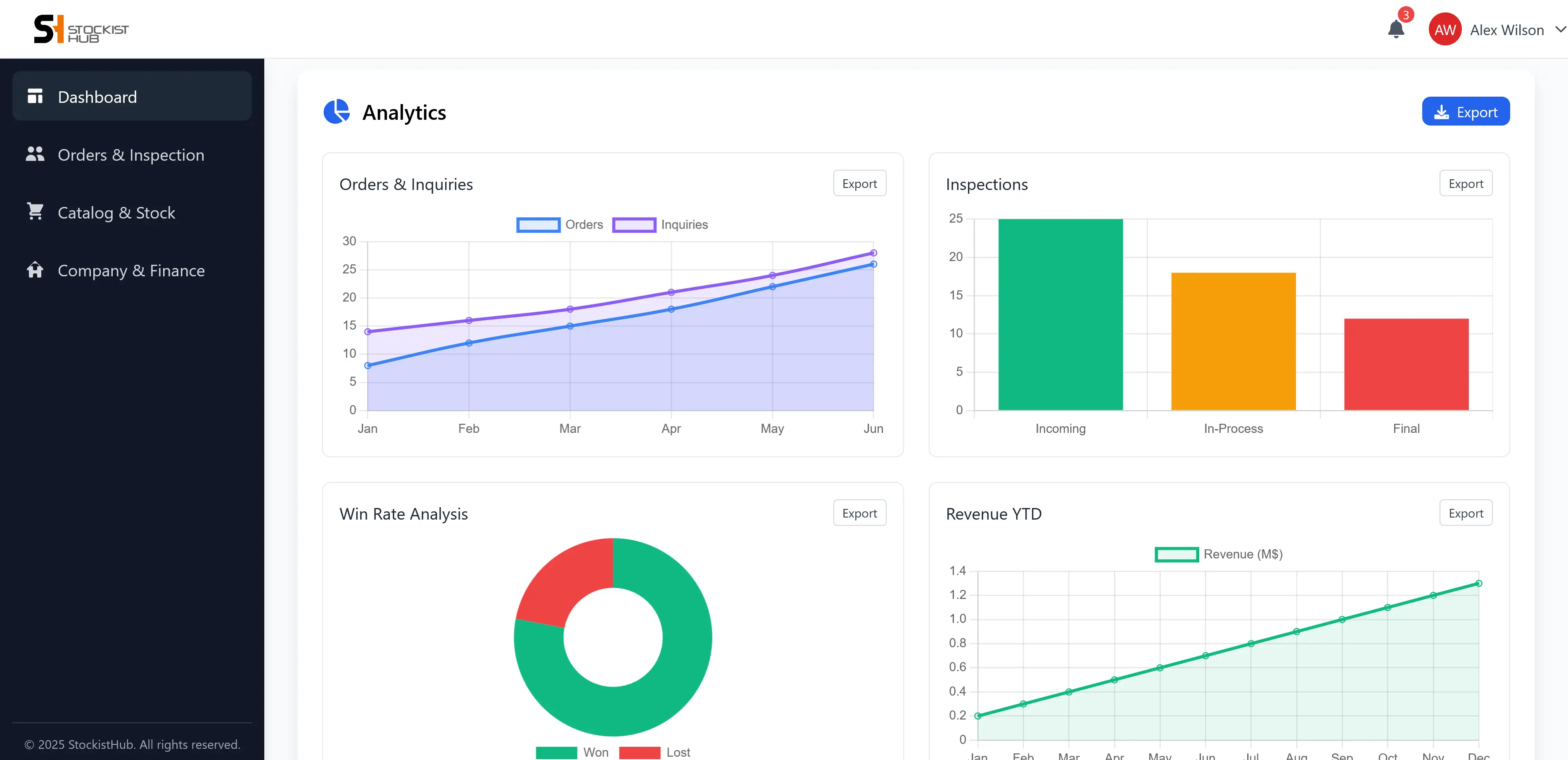Image resolution: width=1568 pixels, height=760 pixels.
Task: Click the AW user avatar
Action: point(1445,29)
